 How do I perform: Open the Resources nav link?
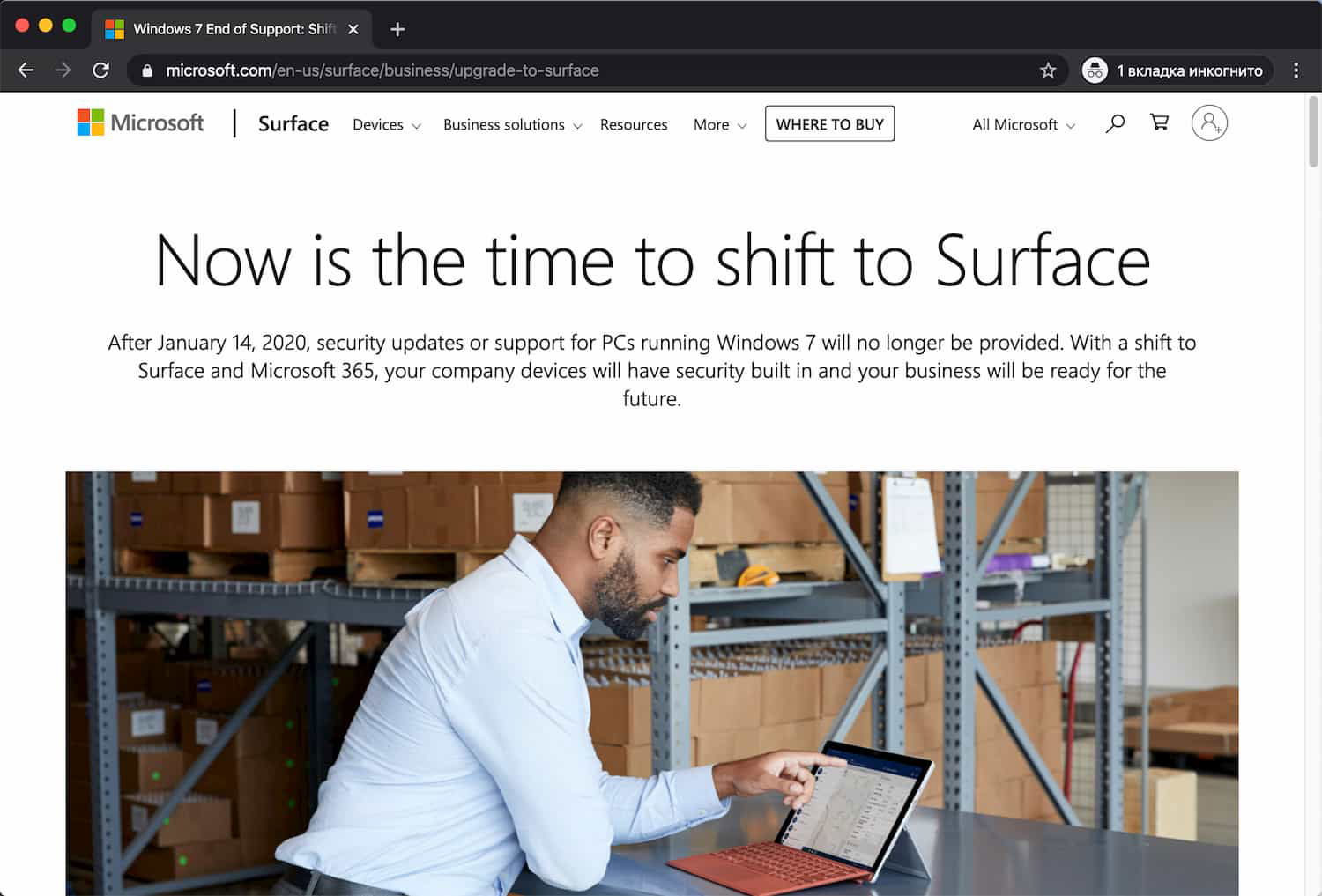pos(634,125)
